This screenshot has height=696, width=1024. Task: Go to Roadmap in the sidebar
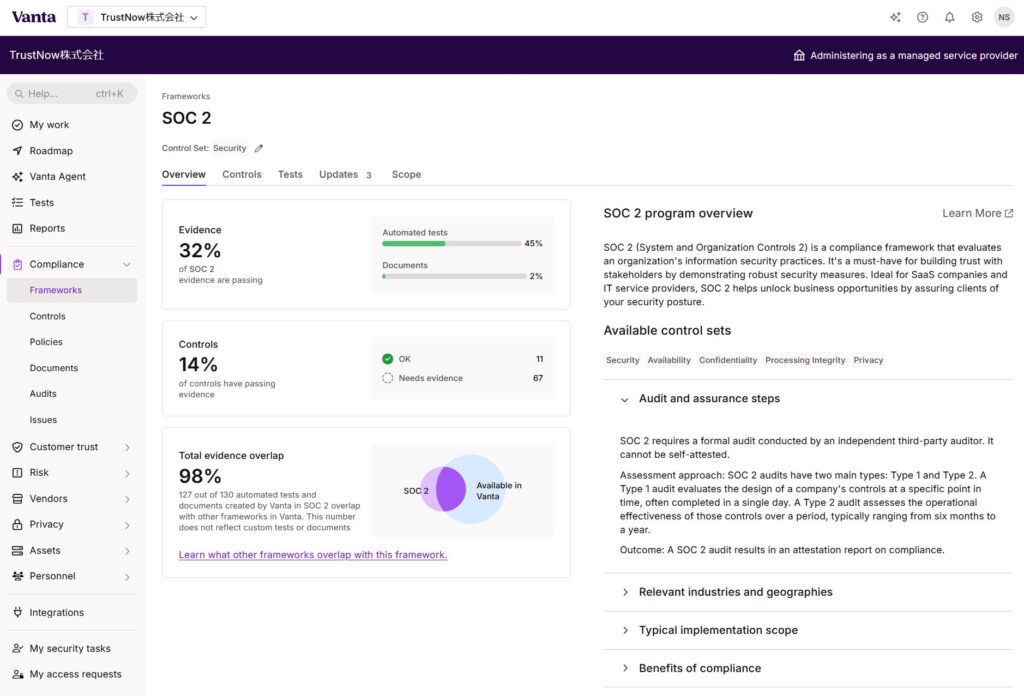point(50,151)
